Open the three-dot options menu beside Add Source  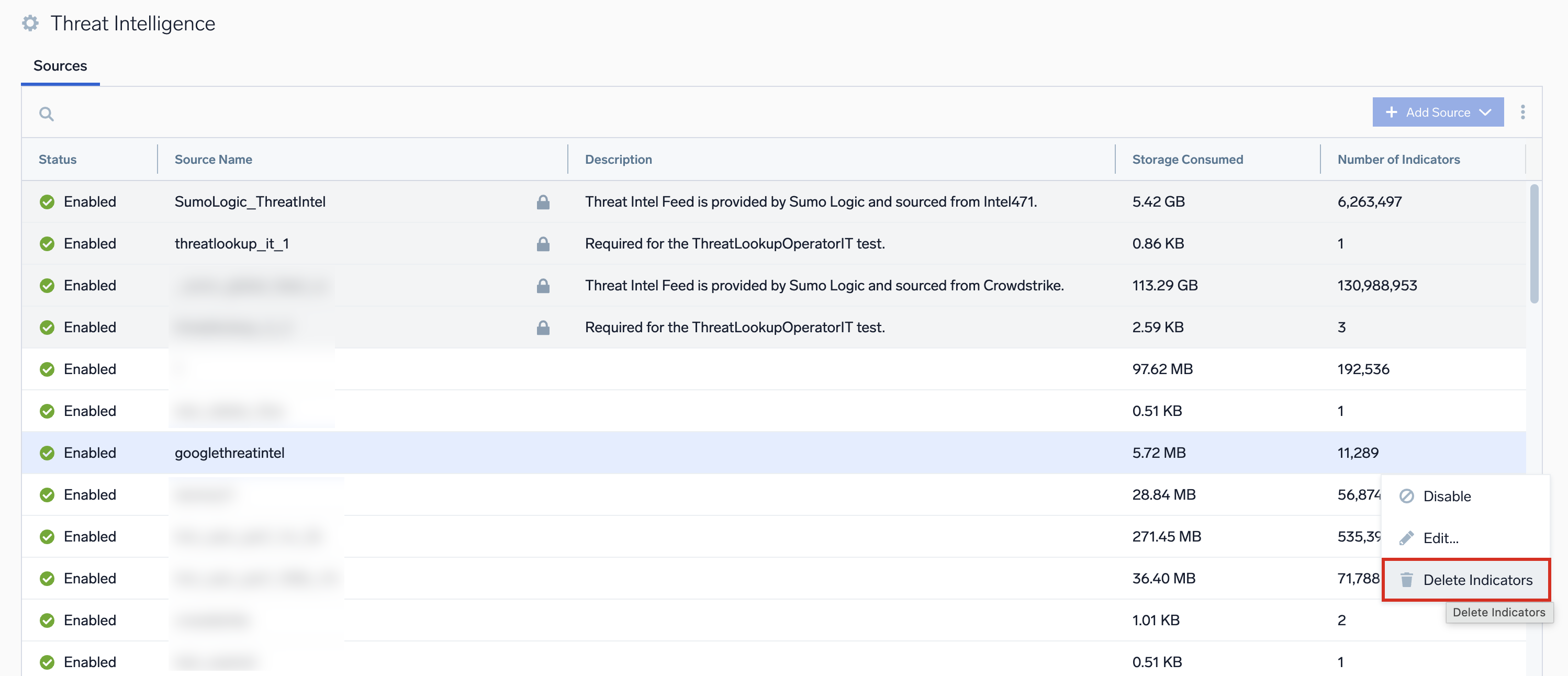[1522, 112]
